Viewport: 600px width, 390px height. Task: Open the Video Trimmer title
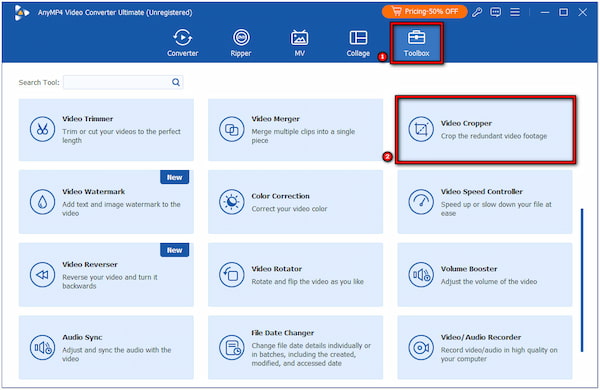point(88,119)
